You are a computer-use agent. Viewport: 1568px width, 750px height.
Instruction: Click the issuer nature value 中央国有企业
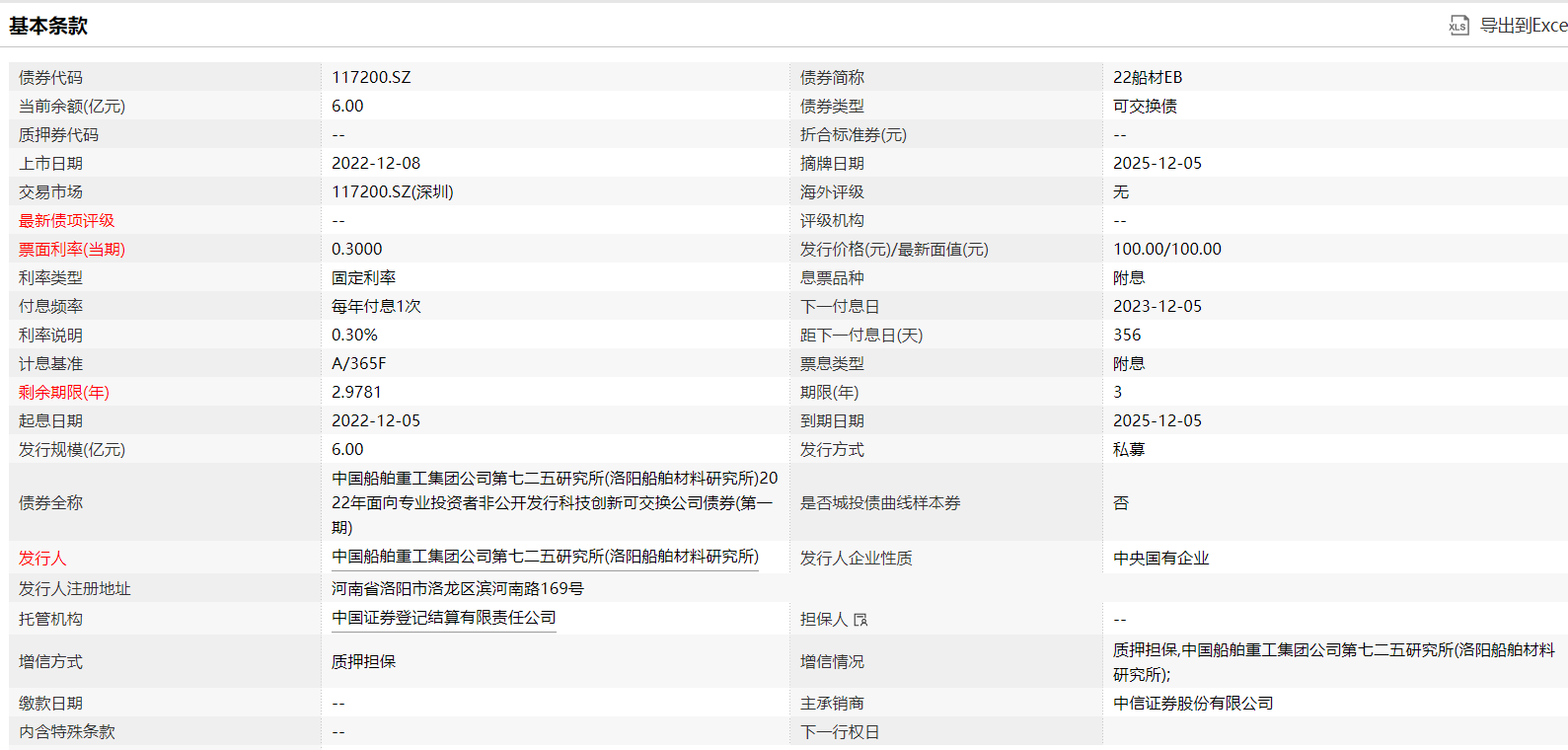click(x=1160, y=559)
